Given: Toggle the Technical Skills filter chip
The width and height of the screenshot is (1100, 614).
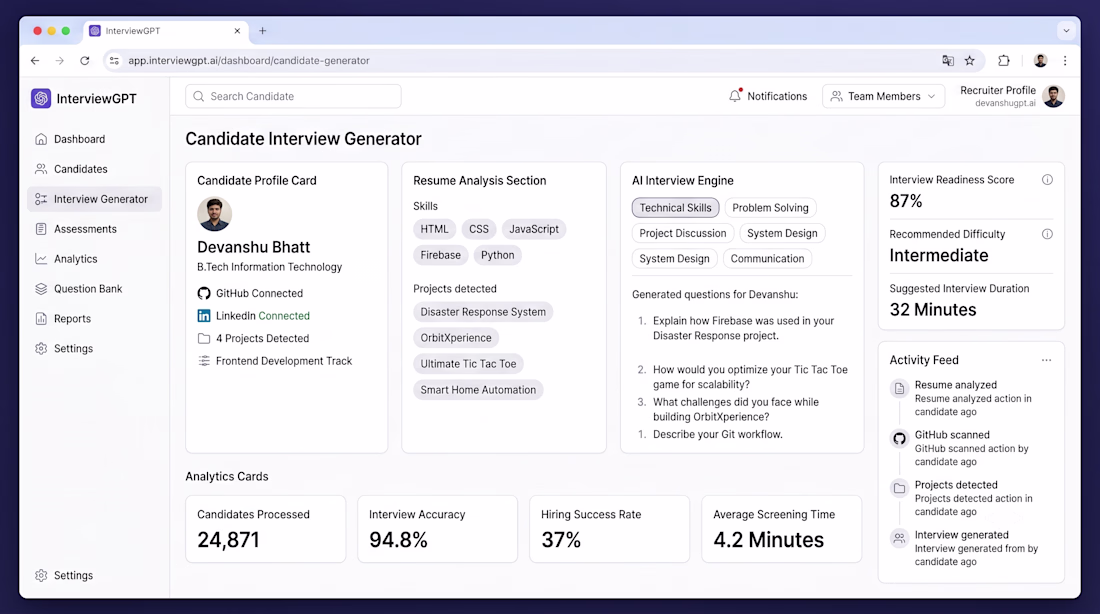Looking at the screenshot, I should pyautogui.click(x=675, y=208).
